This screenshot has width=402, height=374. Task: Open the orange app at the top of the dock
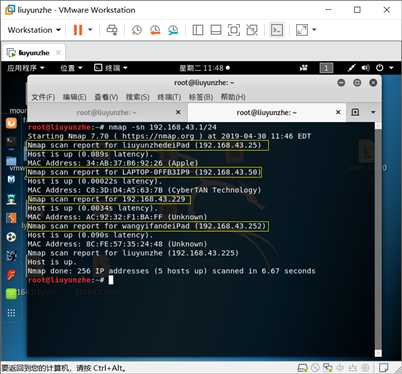(11, 123)
